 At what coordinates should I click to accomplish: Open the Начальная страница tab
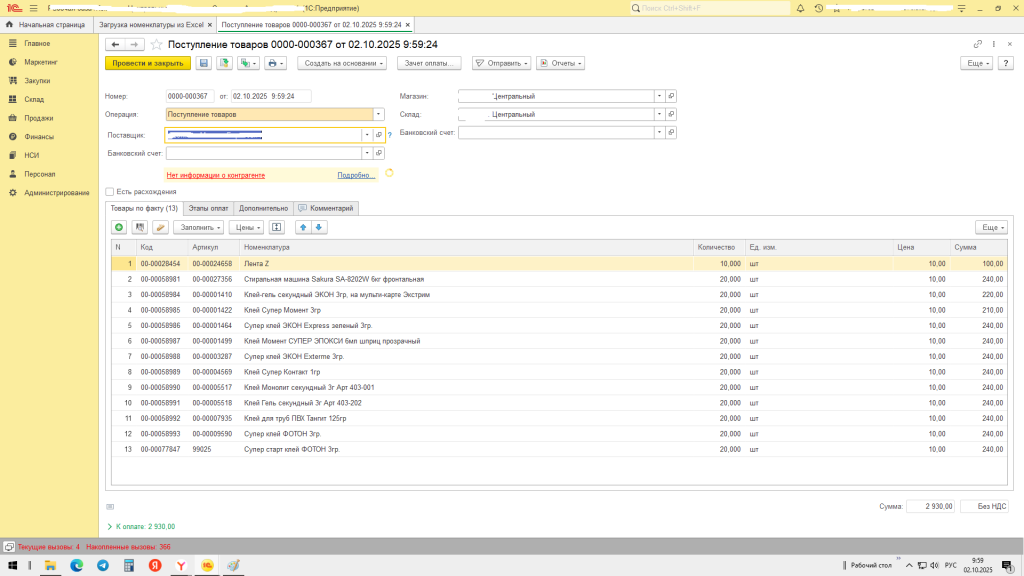tap(46, 25)
